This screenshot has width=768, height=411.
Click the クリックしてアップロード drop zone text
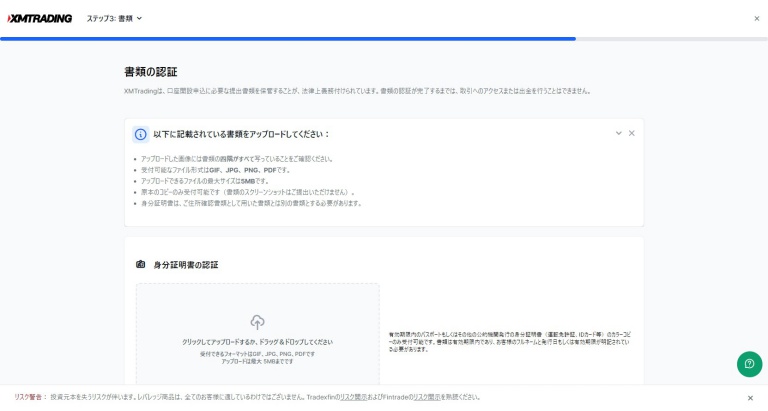[x=258, y=342]
